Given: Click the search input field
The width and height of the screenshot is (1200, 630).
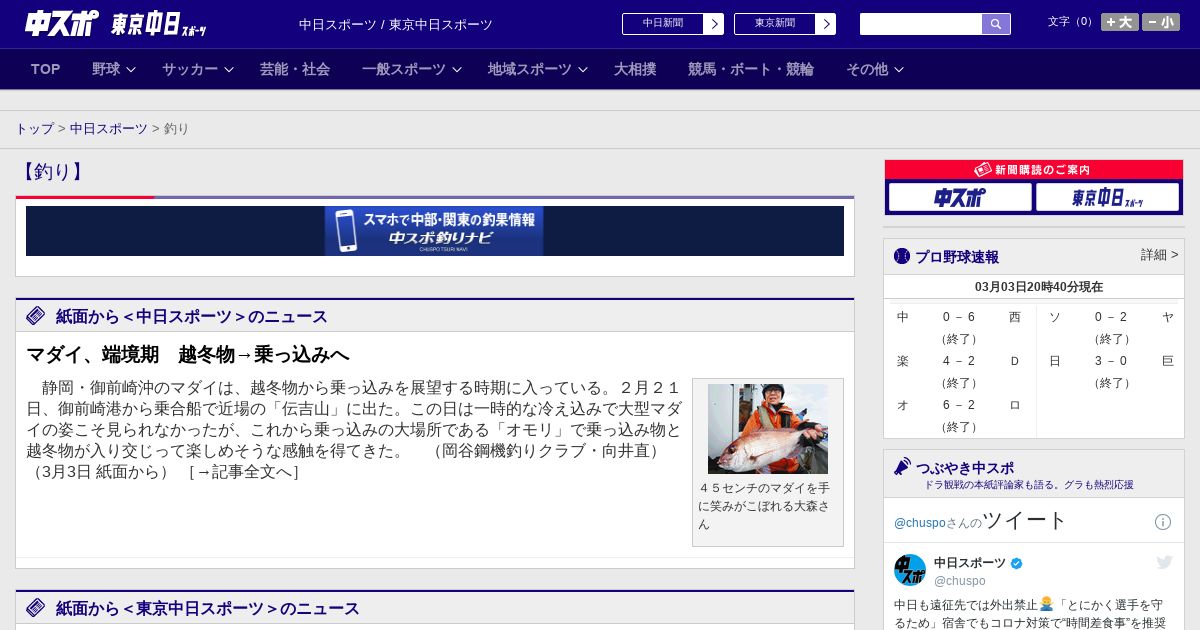Looking at the screenshot, I should click(x=921, y=24).
